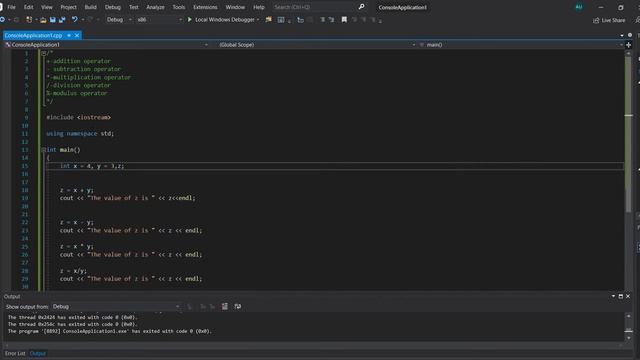Click the 'z = x/y;' code line
Image resolution: width=640 pixels, height=360 pixels.
pyautogui.click(x=73, y=271)
